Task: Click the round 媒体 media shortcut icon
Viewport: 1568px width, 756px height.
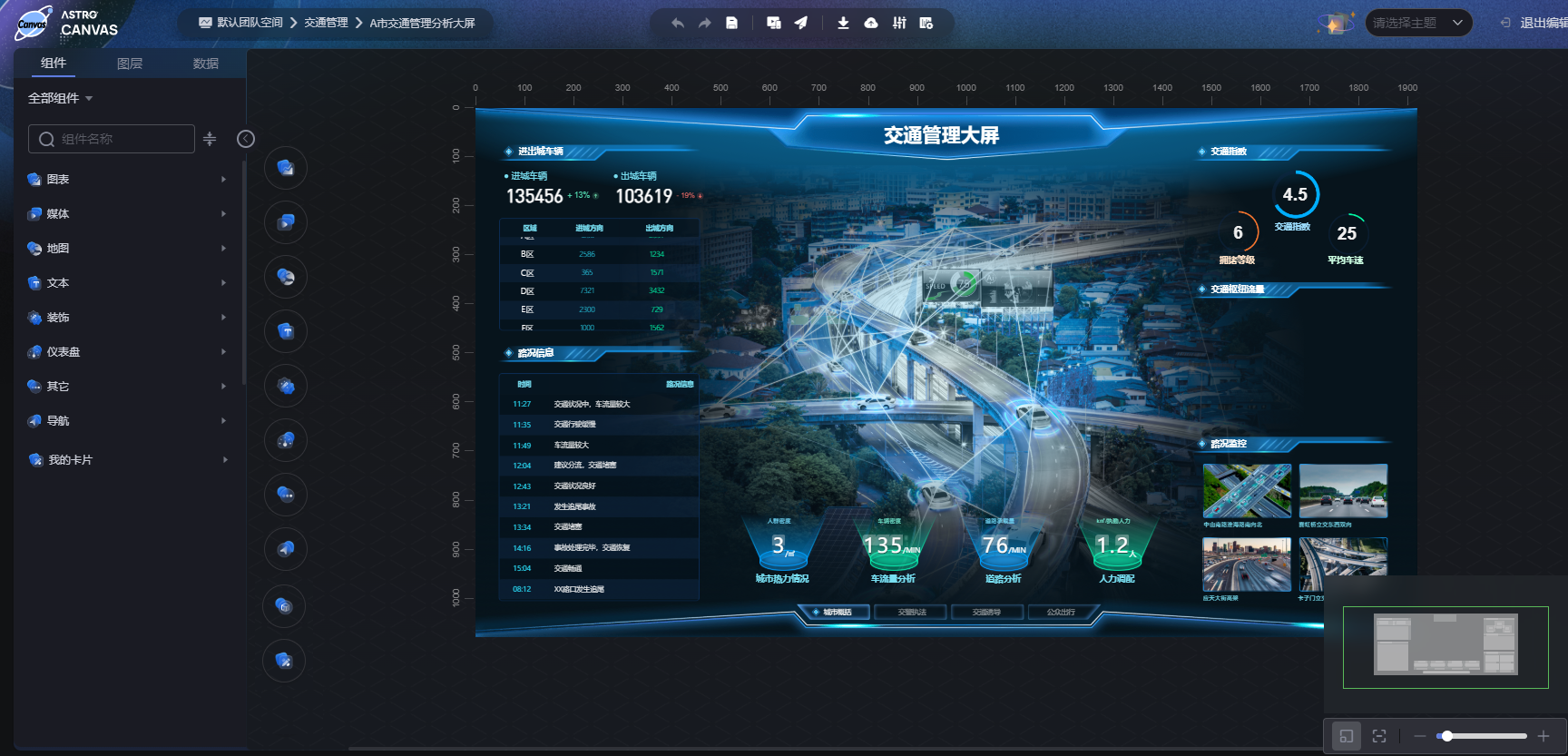Action: point(286,222)
